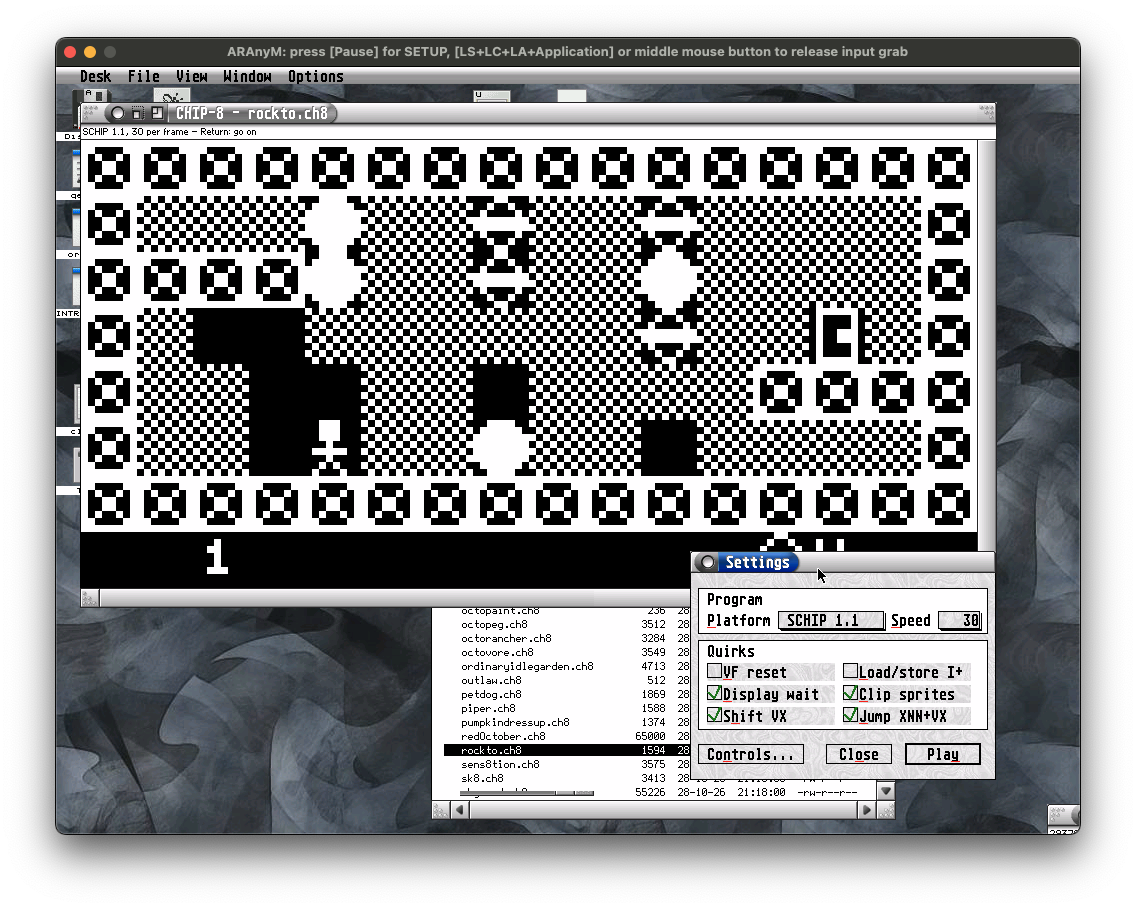
Task: Click the CHIP-8 window bottom-left corner gadget
Action: [90, 598]
